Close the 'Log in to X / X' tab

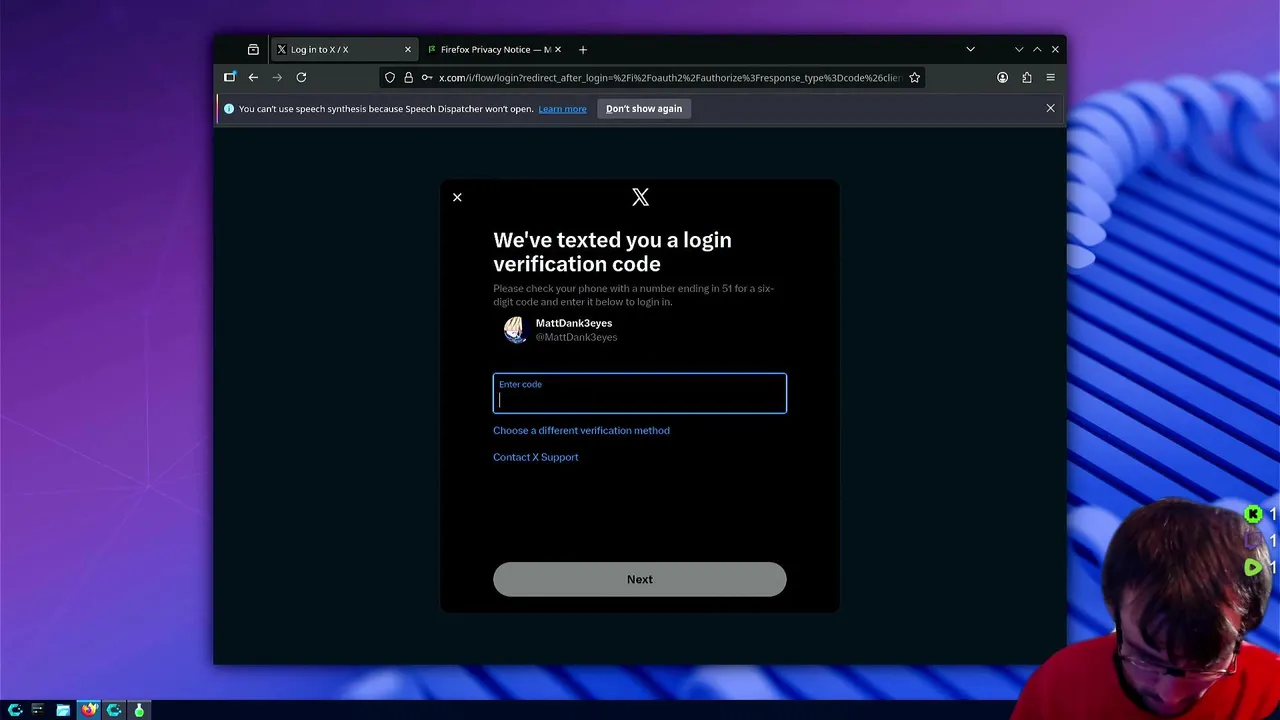pyautogui.click(x=407, y=49)
